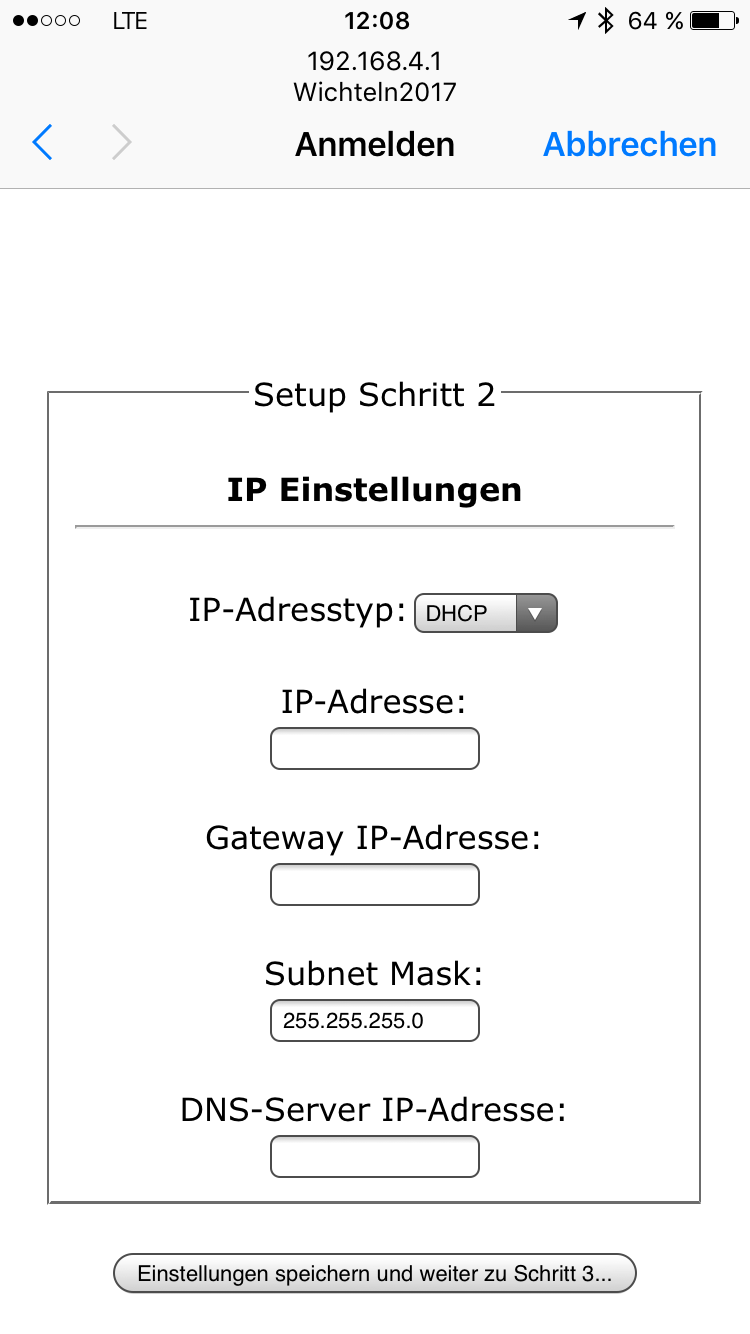Tap the Anmelden page title
This screenshot has height=1334, width=750.
click(374, 144)
